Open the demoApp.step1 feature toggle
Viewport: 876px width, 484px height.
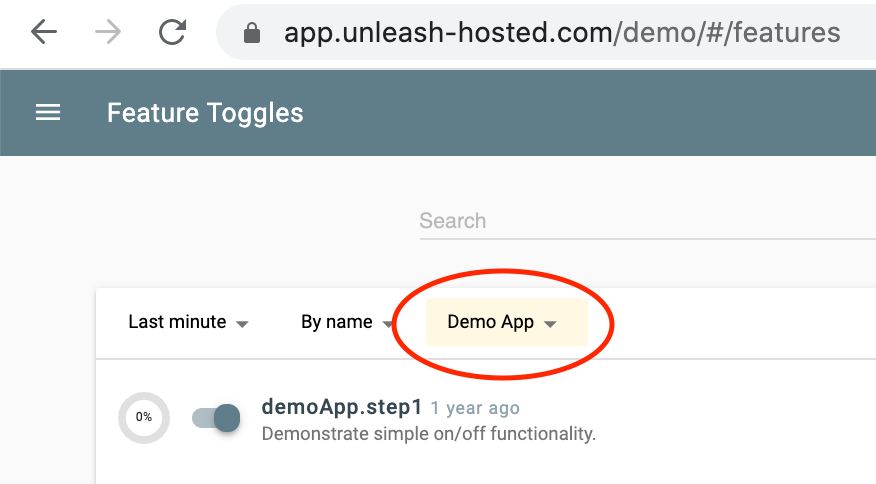[x=341, y=407]
